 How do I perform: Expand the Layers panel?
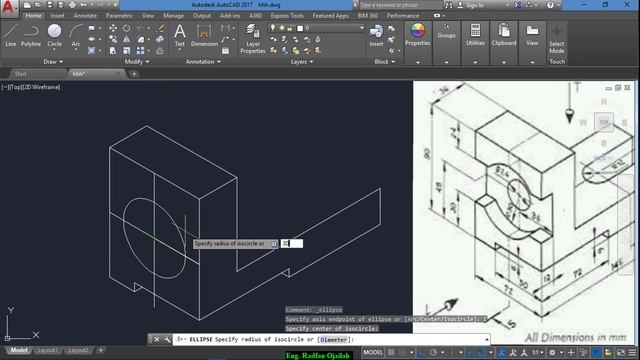click(302, 62)
